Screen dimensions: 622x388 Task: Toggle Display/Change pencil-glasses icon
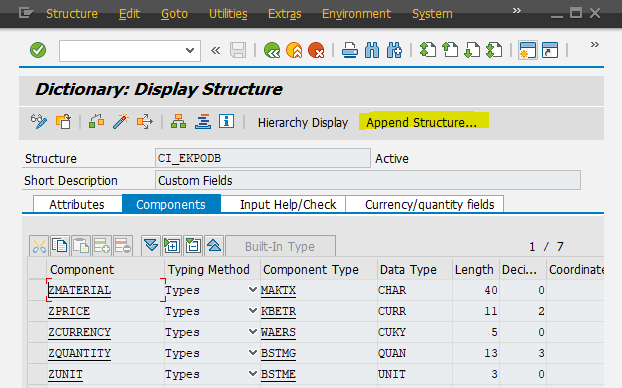coord(39,121)
